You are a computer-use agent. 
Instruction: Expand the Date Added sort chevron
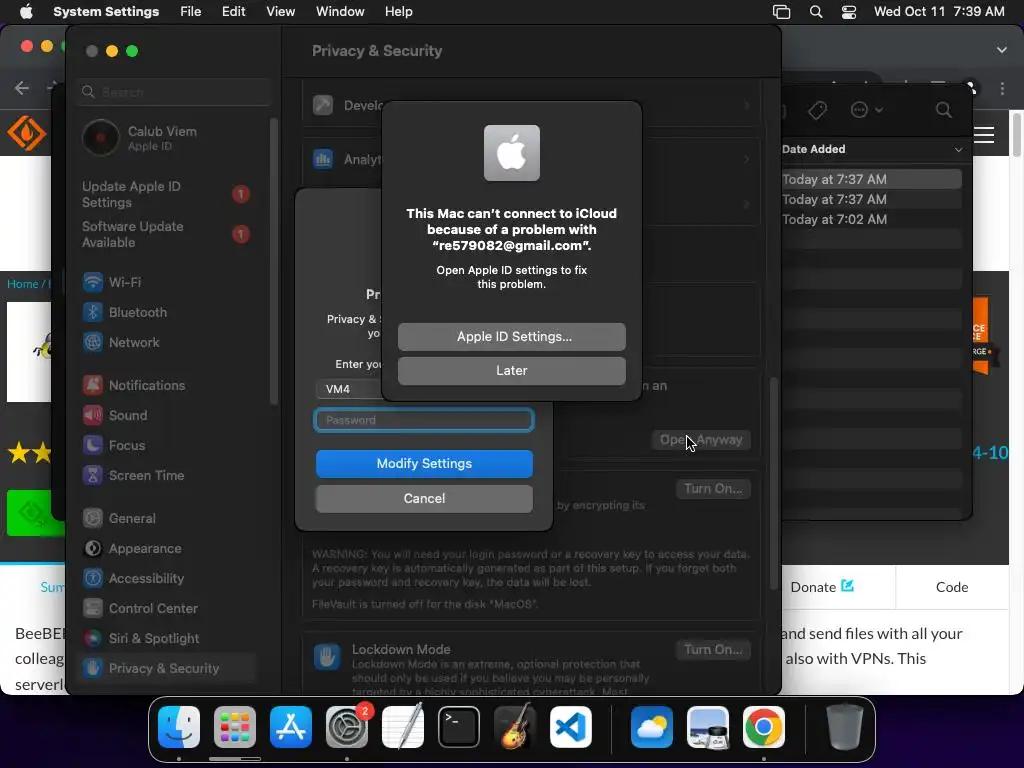click(958, 150)
